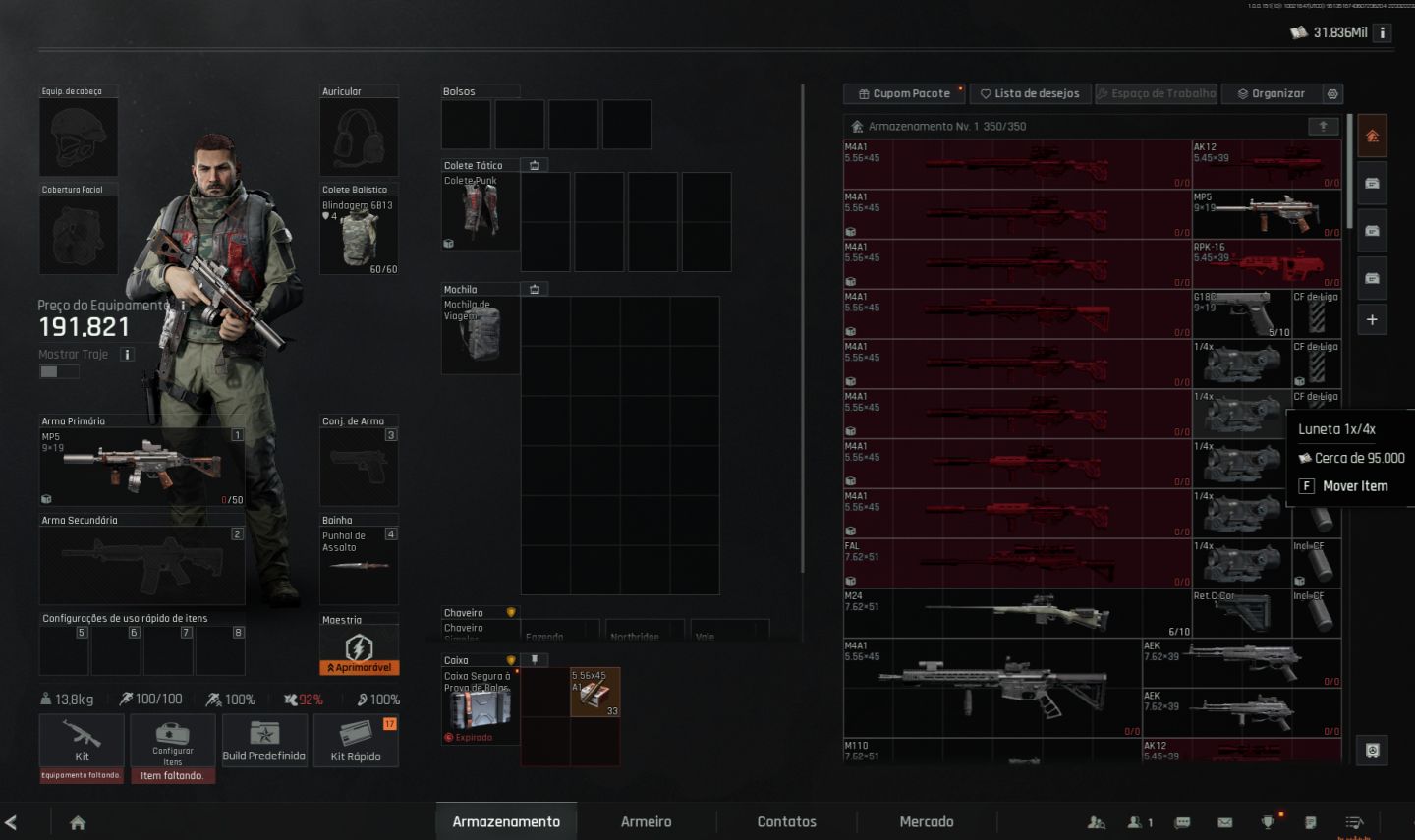Open Lista de desejos
The width and height of the screenshot is (1415, 840).
point(1030,93)
